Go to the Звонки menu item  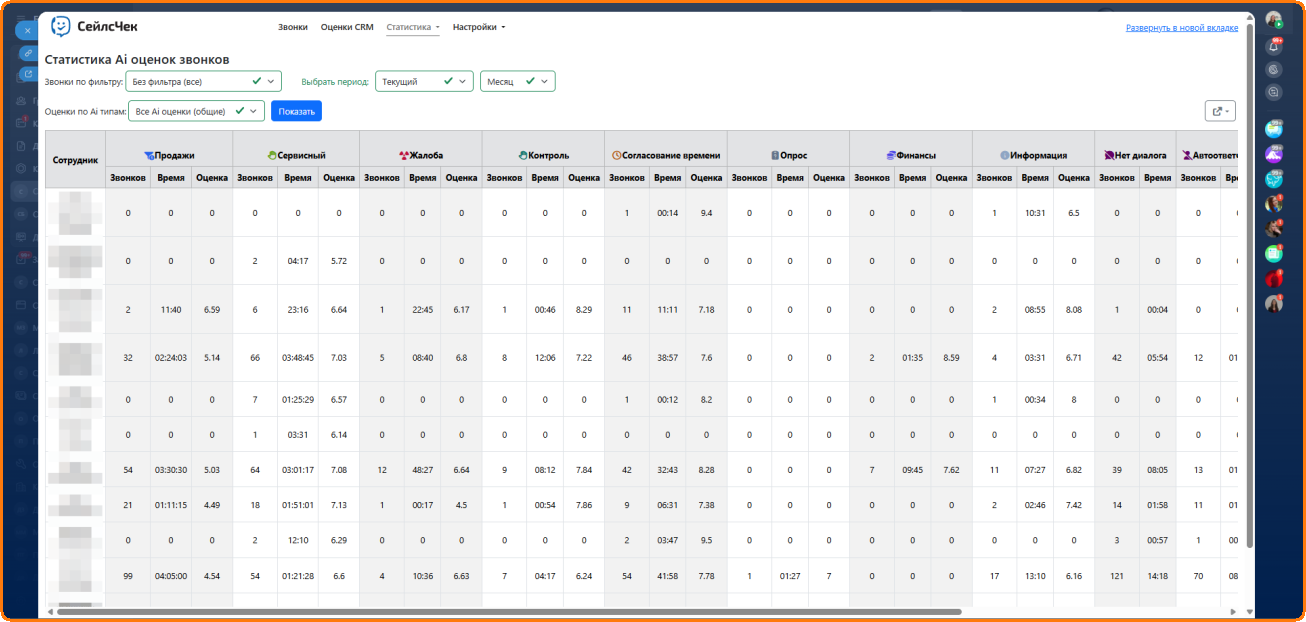click(293, 27)
